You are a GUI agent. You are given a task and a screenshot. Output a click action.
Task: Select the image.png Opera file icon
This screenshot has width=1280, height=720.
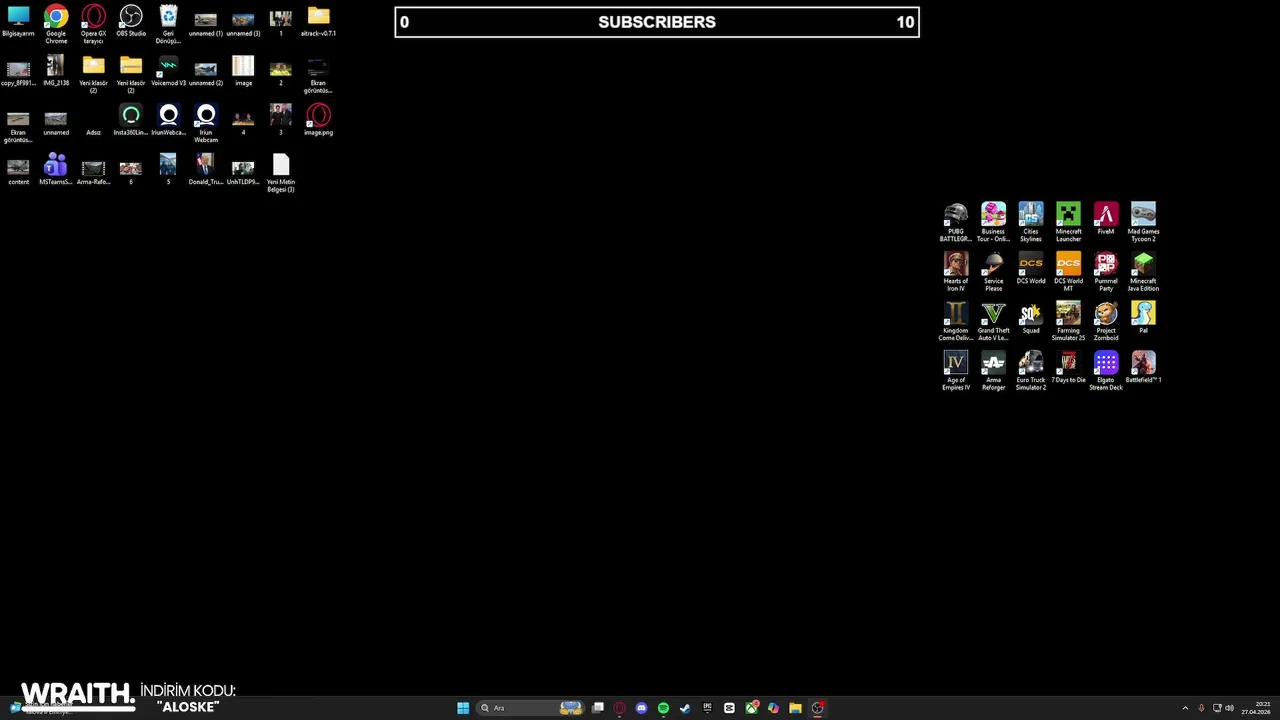tap(318, 121)
